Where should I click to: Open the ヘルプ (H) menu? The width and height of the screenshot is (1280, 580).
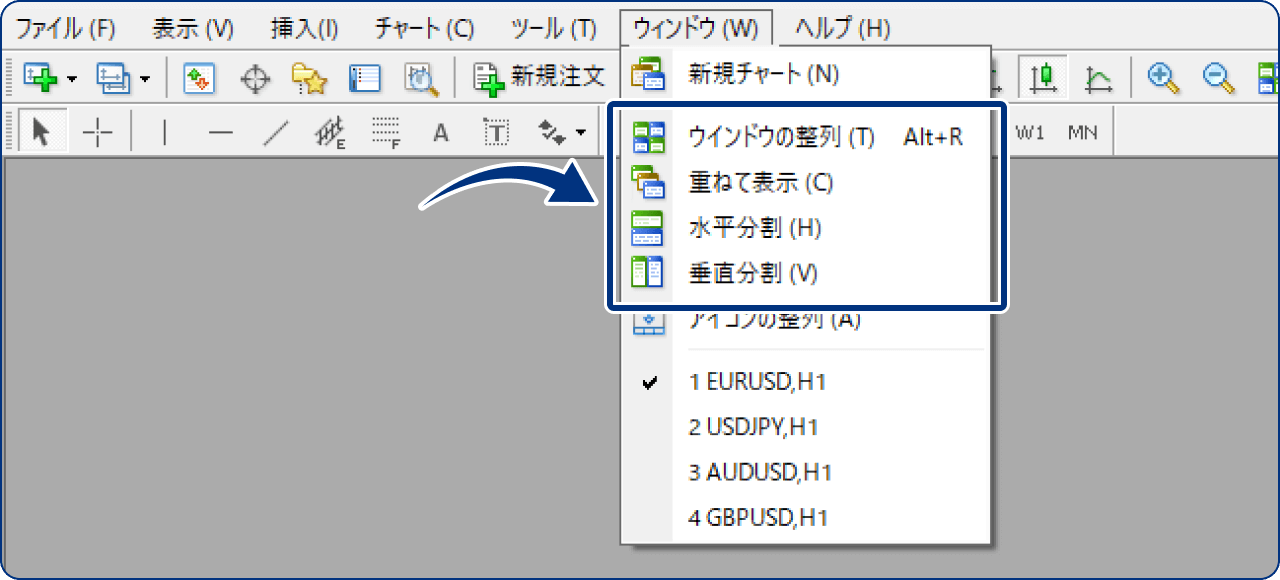tap(843, 28)
